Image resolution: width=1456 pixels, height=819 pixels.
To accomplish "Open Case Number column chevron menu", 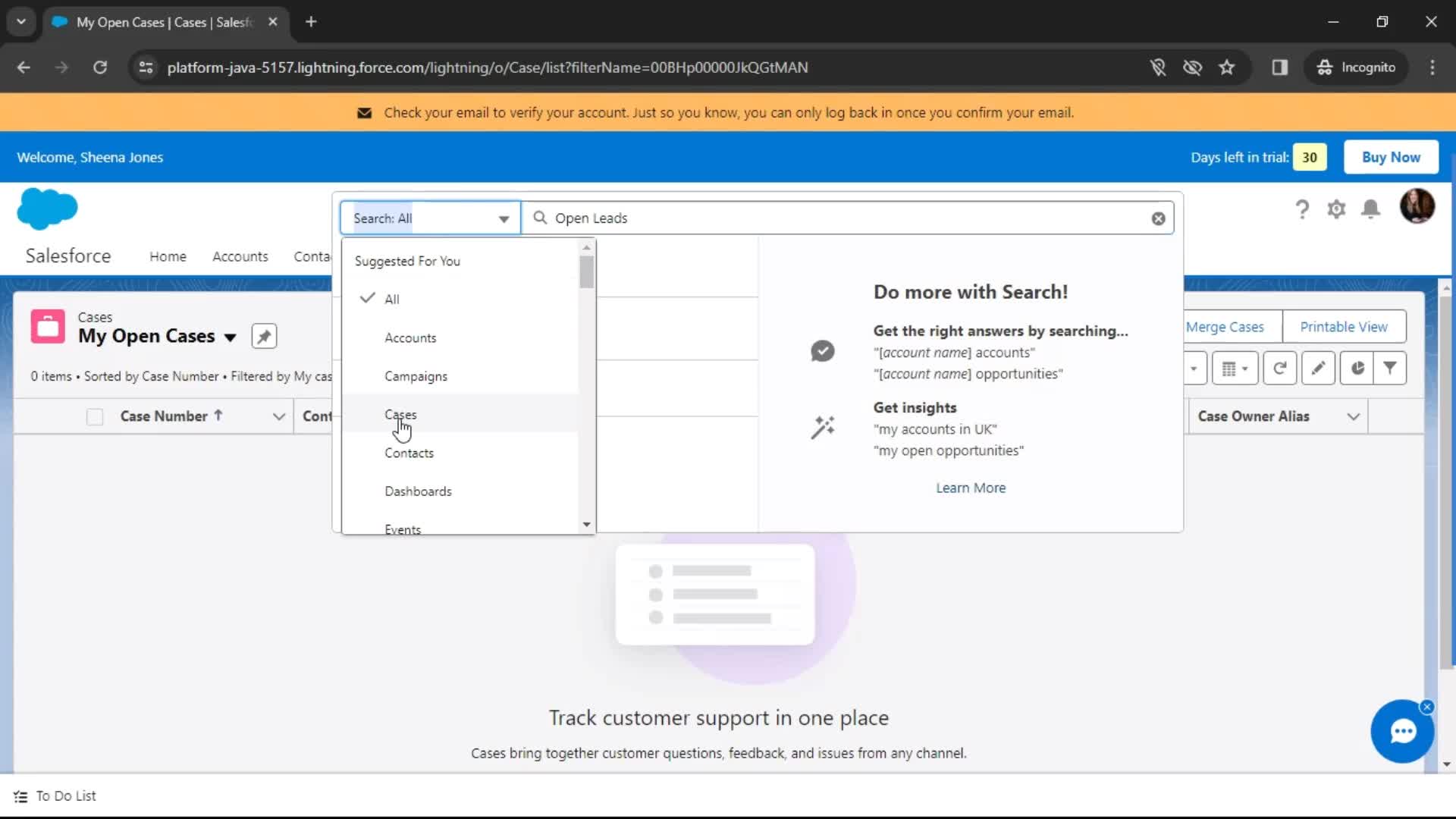I will (278, 416).
